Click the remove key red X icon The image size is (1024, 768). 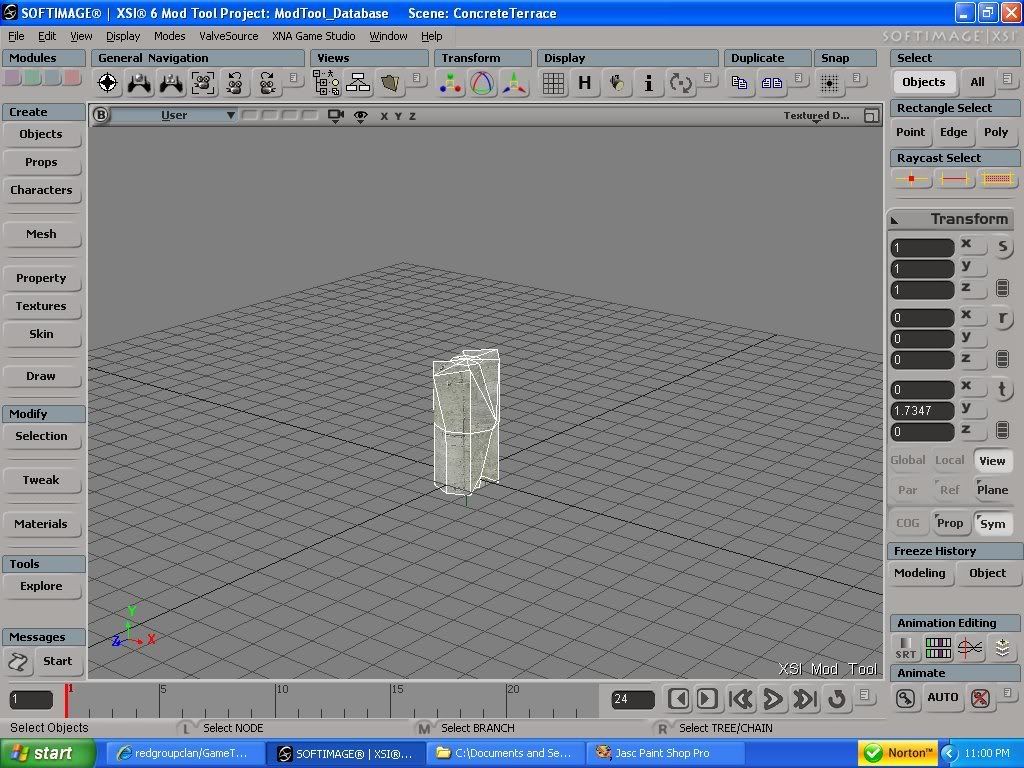pos(980,698)
